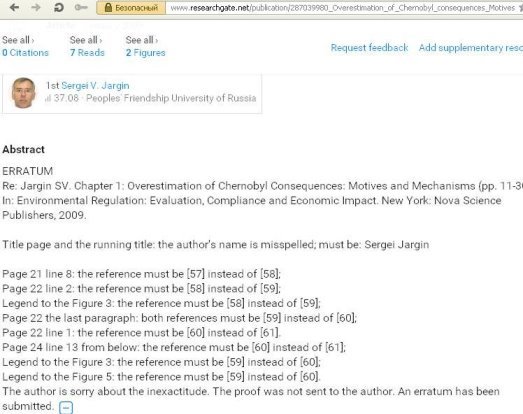The height and width of the screenshot is (414, 523).
Task: Click Add supplementary resources
Action: (471, 48)
